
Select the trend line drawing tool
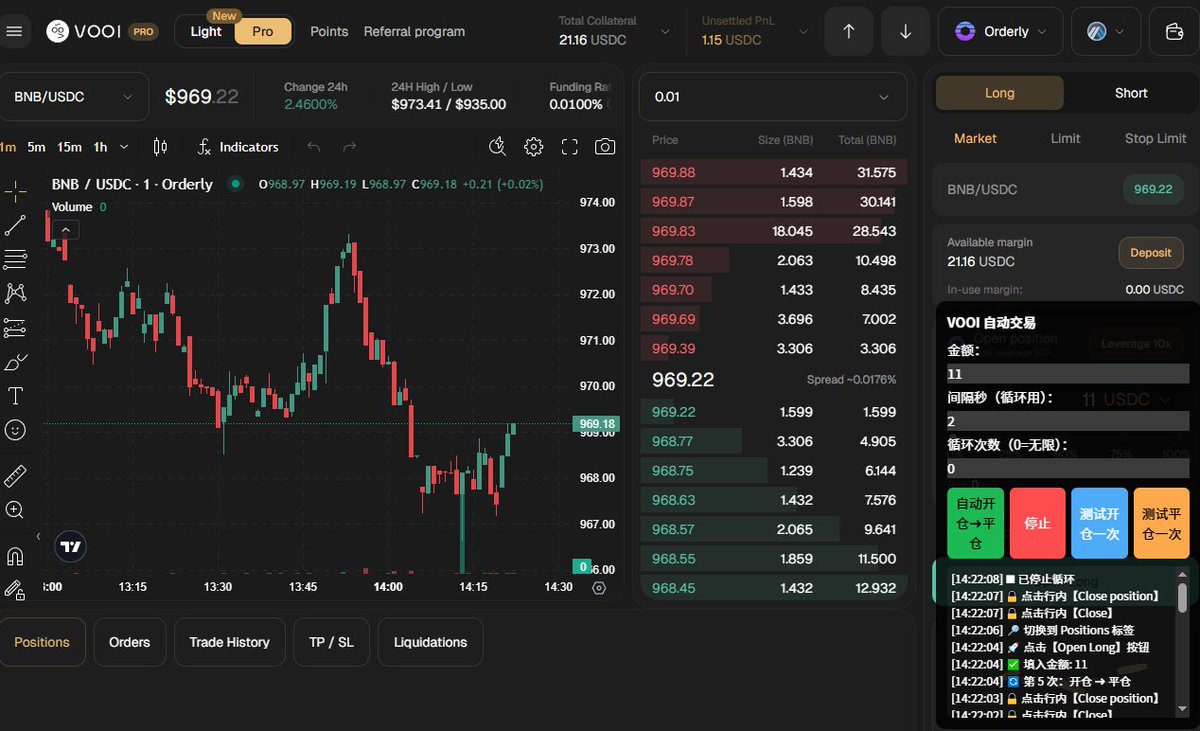15,225
